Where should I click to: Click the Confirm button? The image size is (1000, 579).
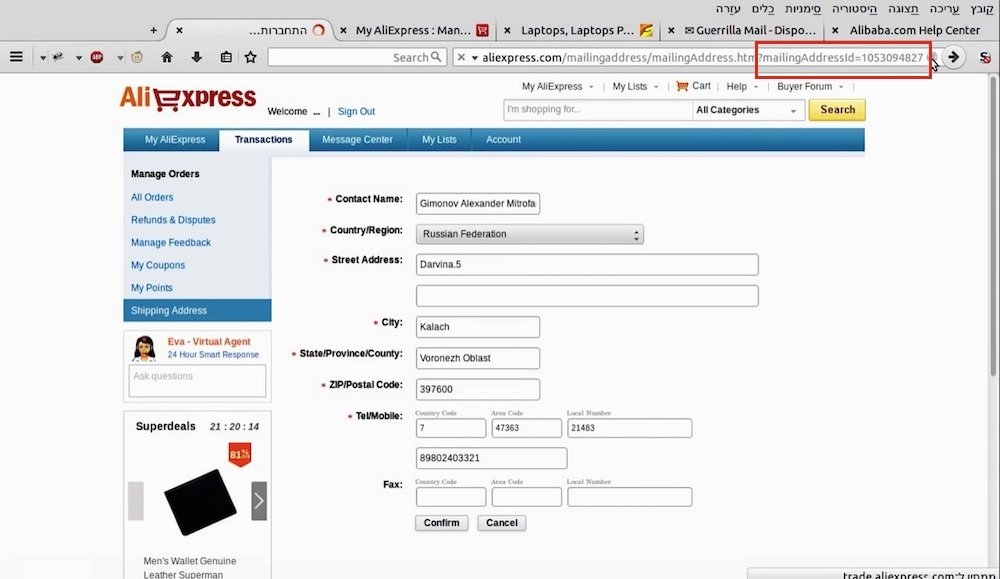(x=441, y=523)
